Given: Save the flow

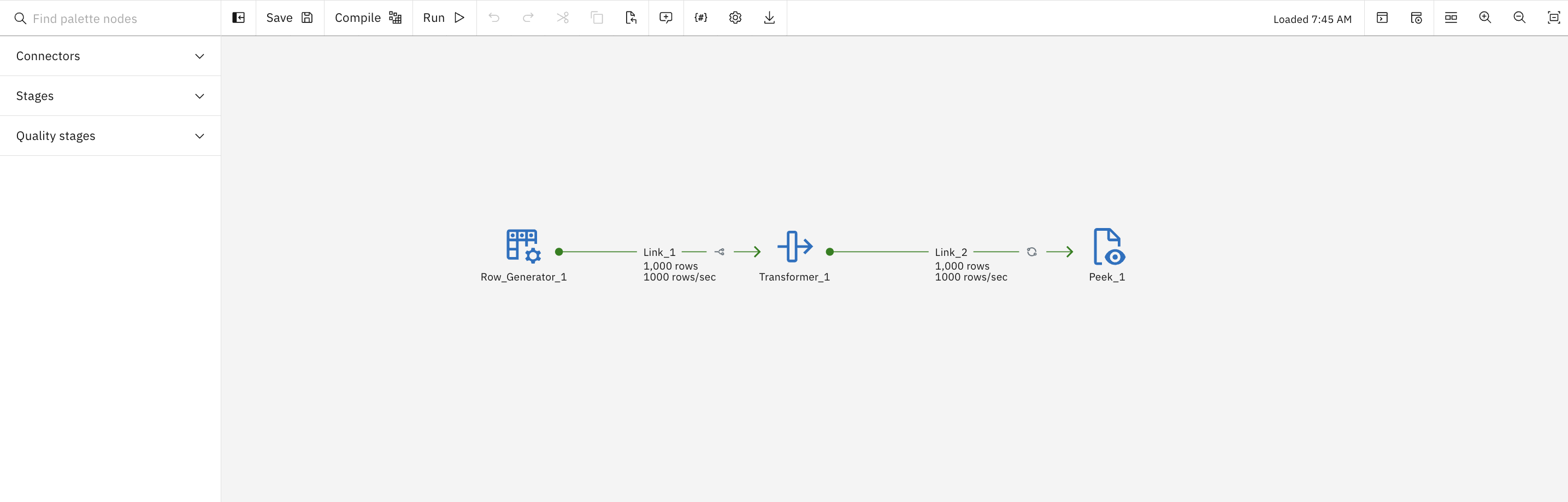Looking at the screenshot, I should click(289, 17).
